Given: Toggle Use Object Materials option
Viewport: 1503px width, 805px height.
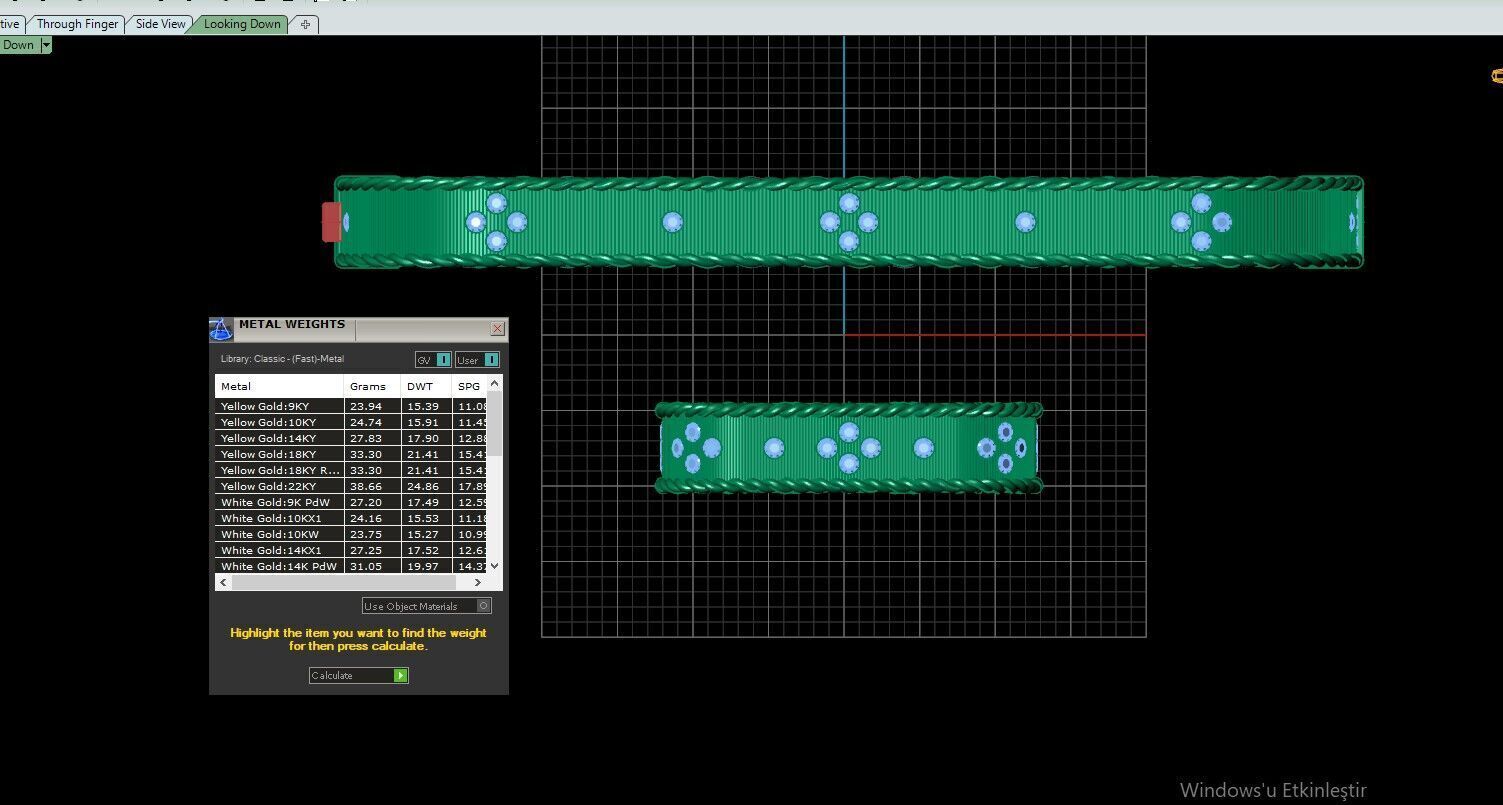Looking at the screenshot, I should [x=427, y=606].
